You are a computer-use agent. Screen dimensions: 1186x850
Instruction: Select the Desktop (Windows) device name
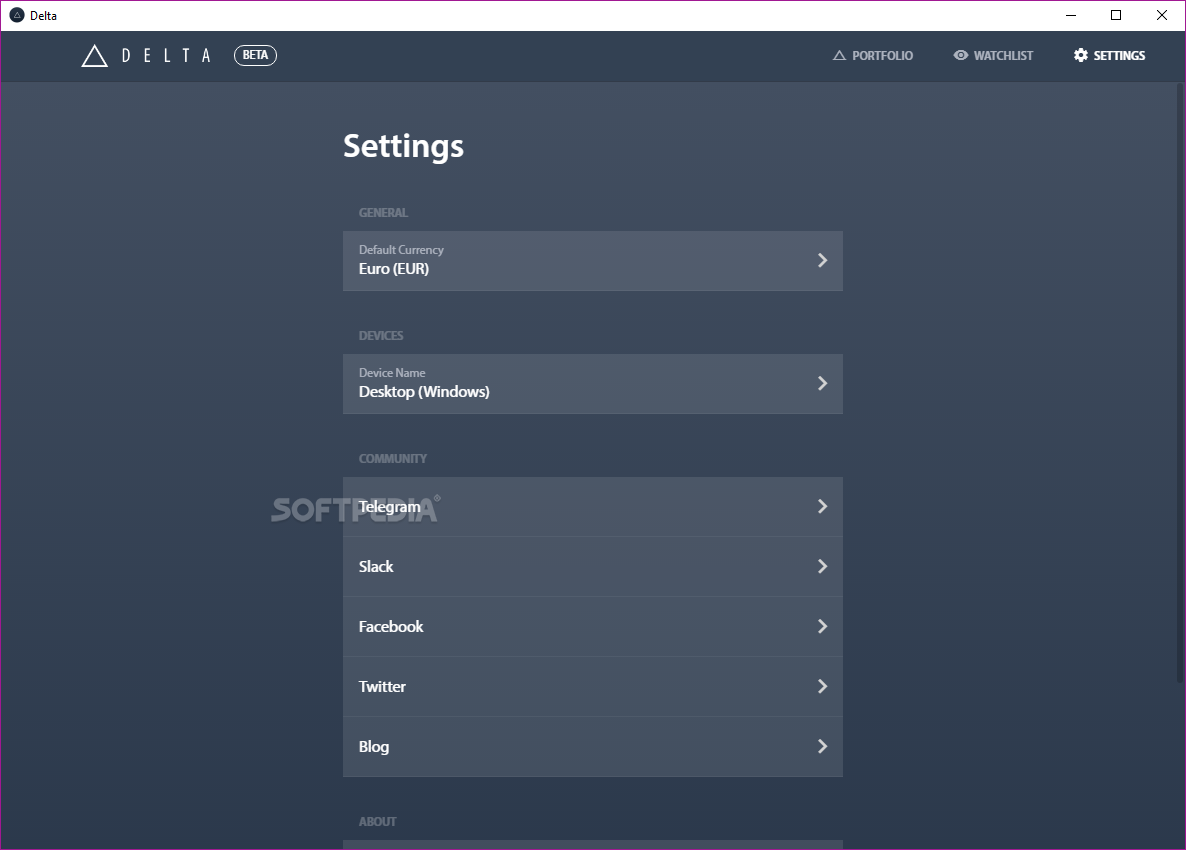coord(424,392)
